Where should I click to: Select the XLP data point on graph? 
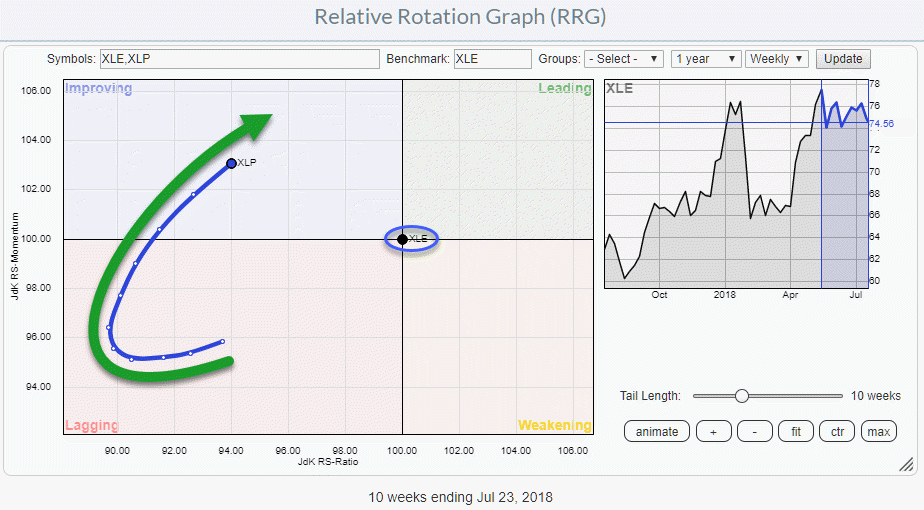(x=231, y=163)
